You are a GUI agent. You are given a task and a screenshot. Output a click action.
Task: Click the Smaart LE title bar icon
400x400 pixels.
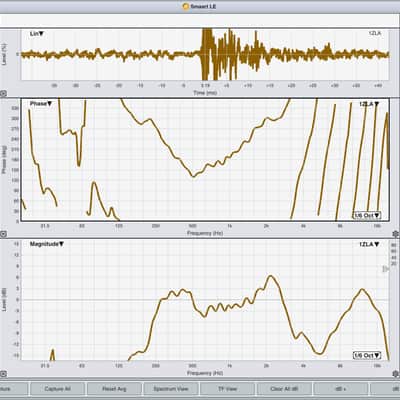pyautogui.click(x=186, y=6)
